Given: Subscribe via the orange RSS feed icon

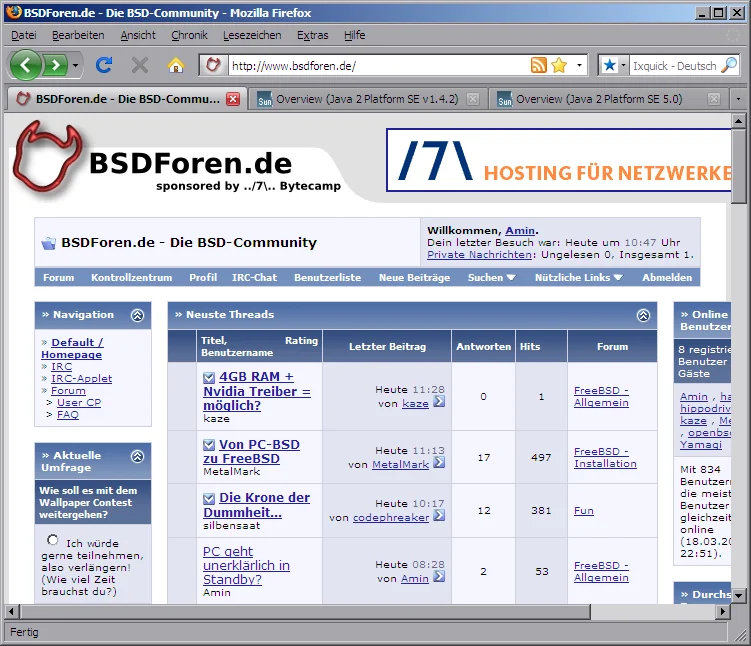Looking at the screenshot, I should click(538, 65).
